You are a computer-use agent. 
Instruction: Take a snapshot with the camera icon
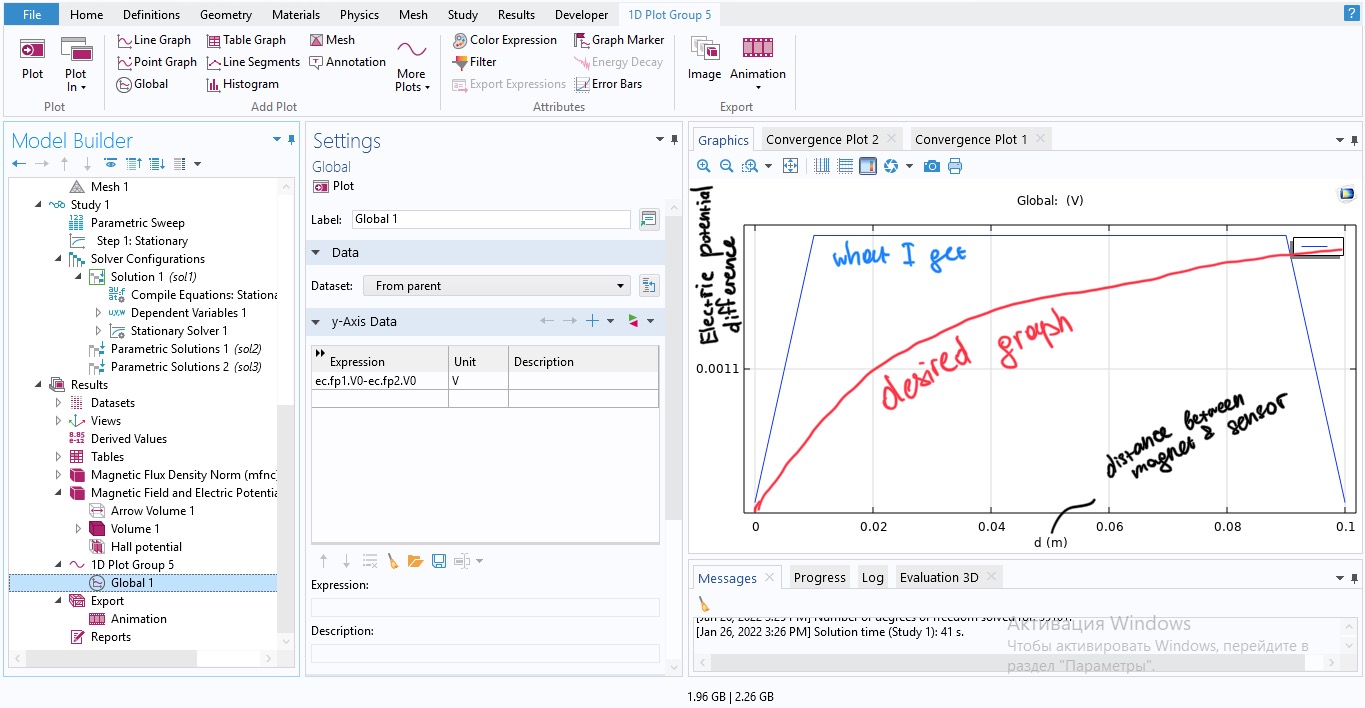point(932,166)
